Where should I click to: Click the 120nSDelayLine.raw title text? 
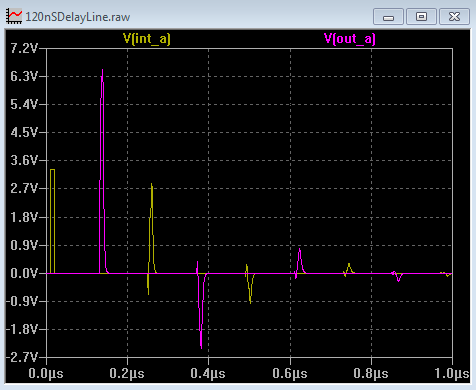pos(78,17)
